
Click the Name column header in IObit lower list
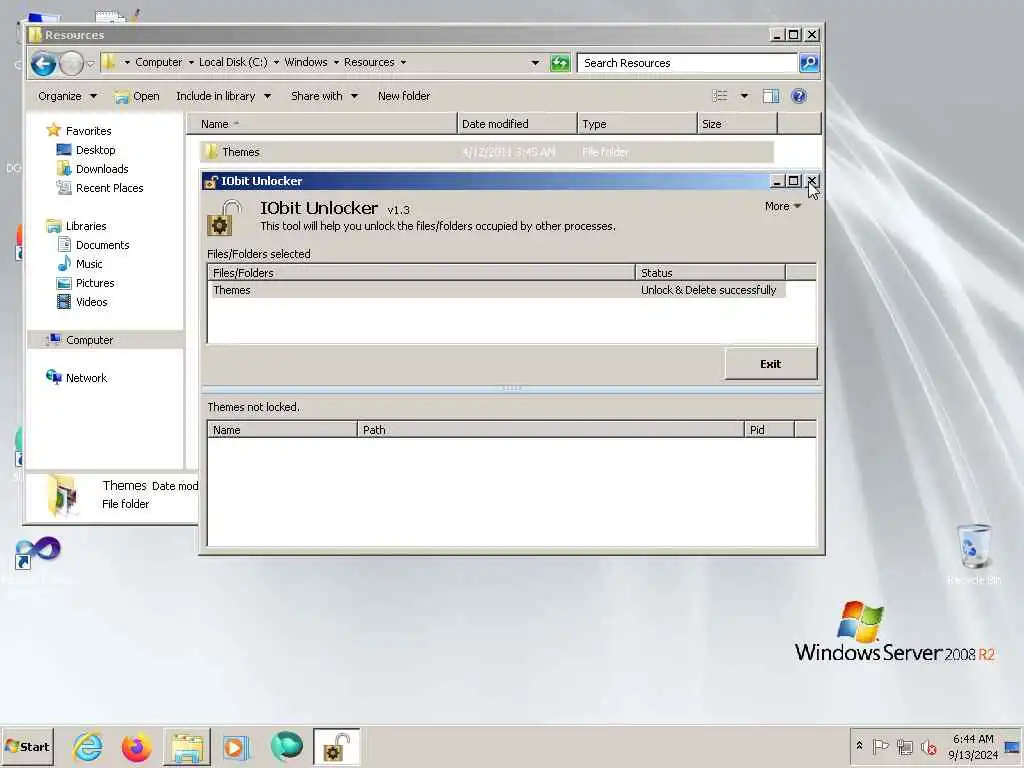282,430
